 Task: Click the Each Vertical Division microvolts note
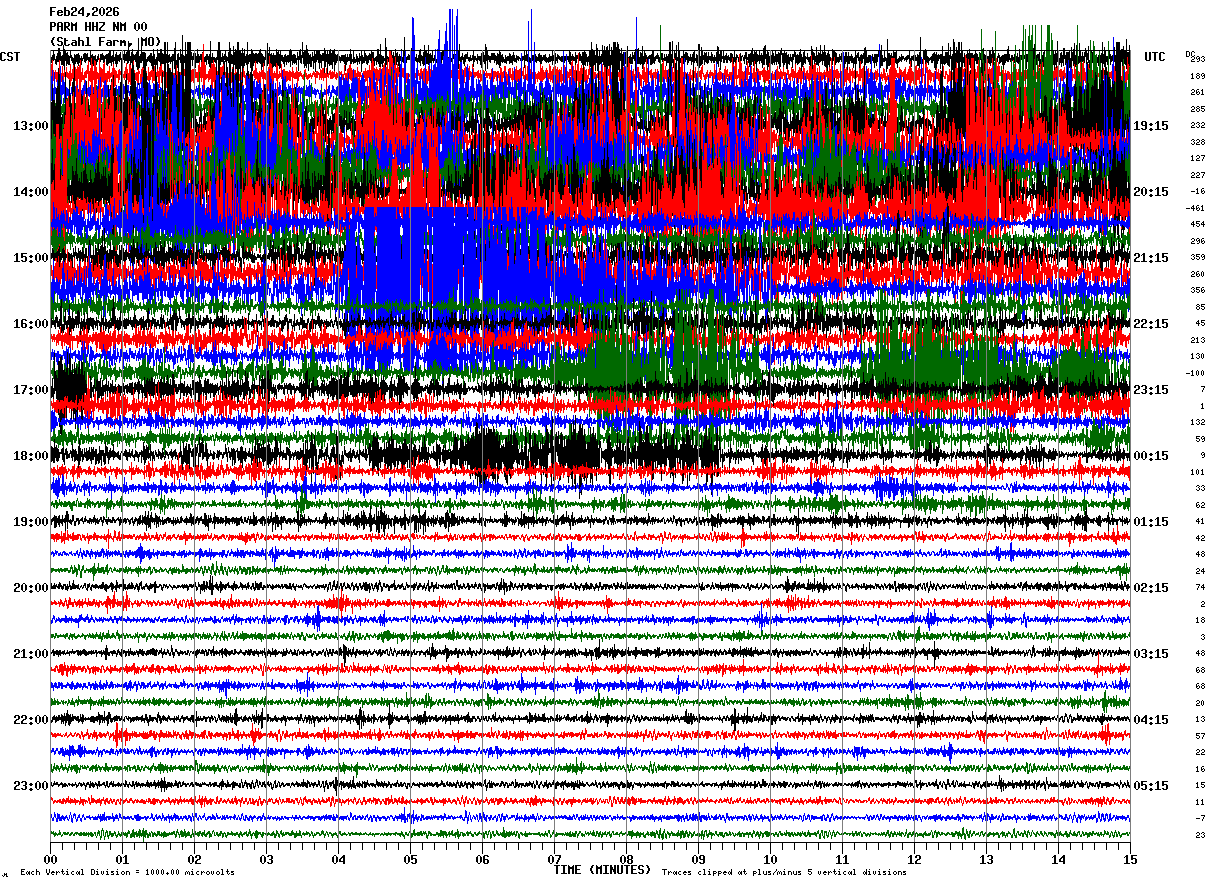[x=127, y=873]
